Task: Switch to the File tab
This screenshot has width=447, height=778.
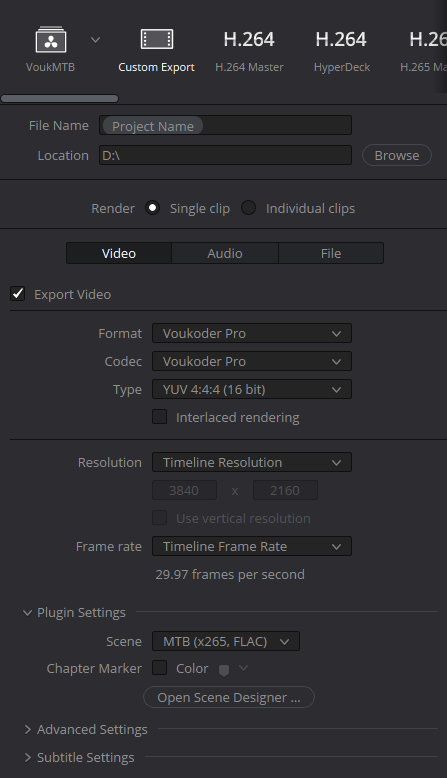Action: [x=331, y=253]
